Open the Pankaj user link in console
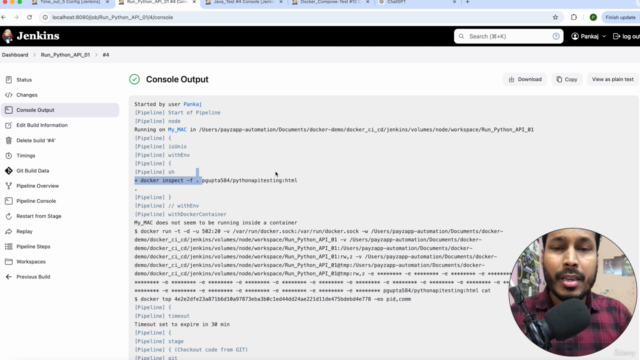Viewport: 640px width, 360px height. coord(192,104)
